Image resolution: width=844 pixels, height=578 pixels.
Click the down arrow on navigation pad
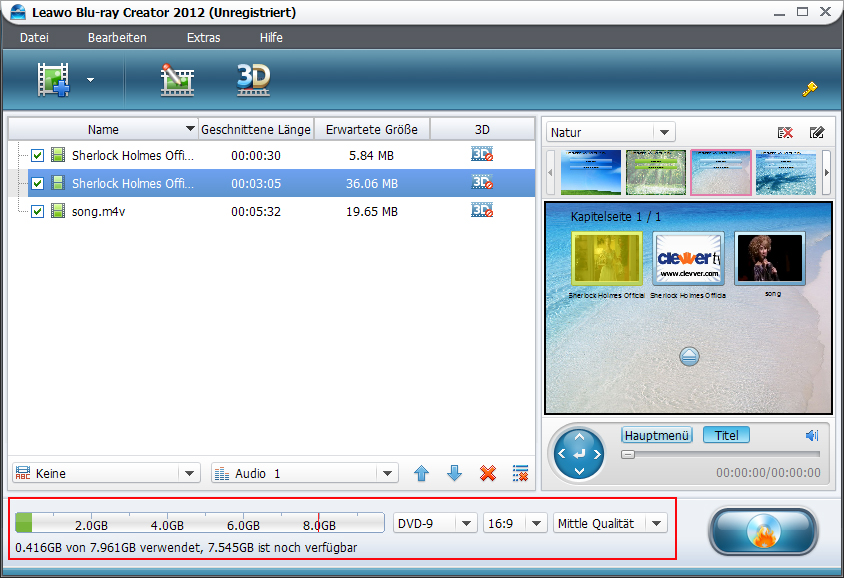point(579,471)
